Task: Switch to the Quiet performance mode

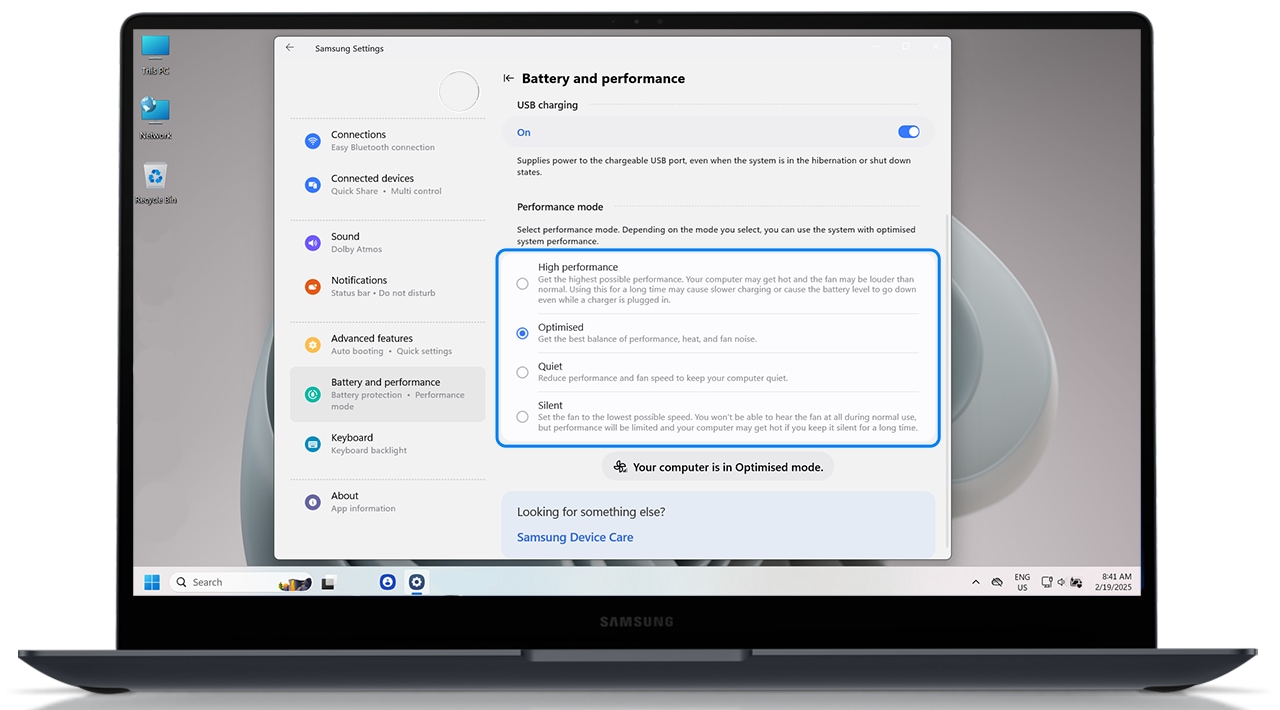Action: coord(522,372)
